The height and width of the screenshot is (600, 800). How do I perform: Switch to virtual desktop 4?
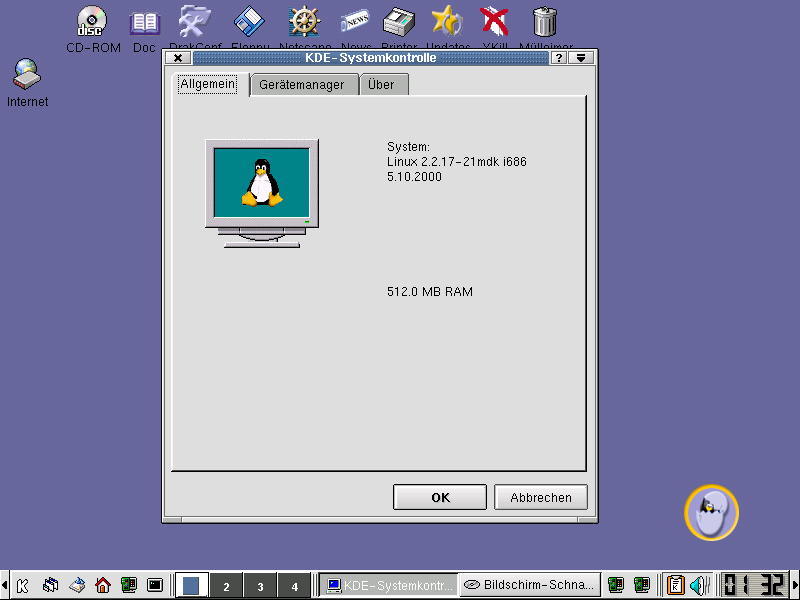[x=294, y=586]
